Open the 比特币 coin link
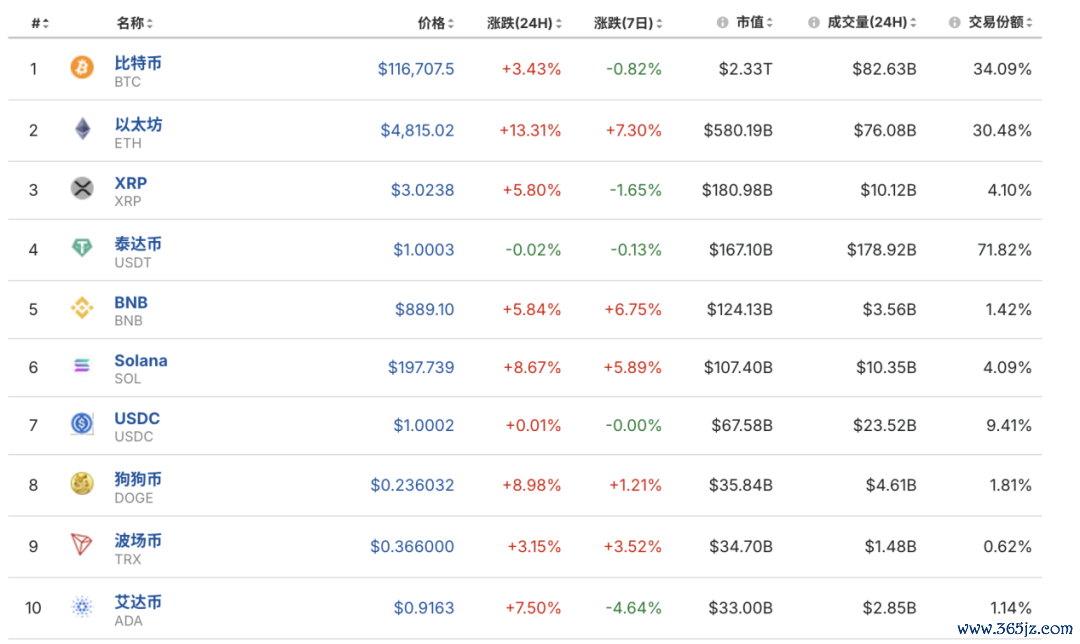1080x644 pixels. coord(138,63)
